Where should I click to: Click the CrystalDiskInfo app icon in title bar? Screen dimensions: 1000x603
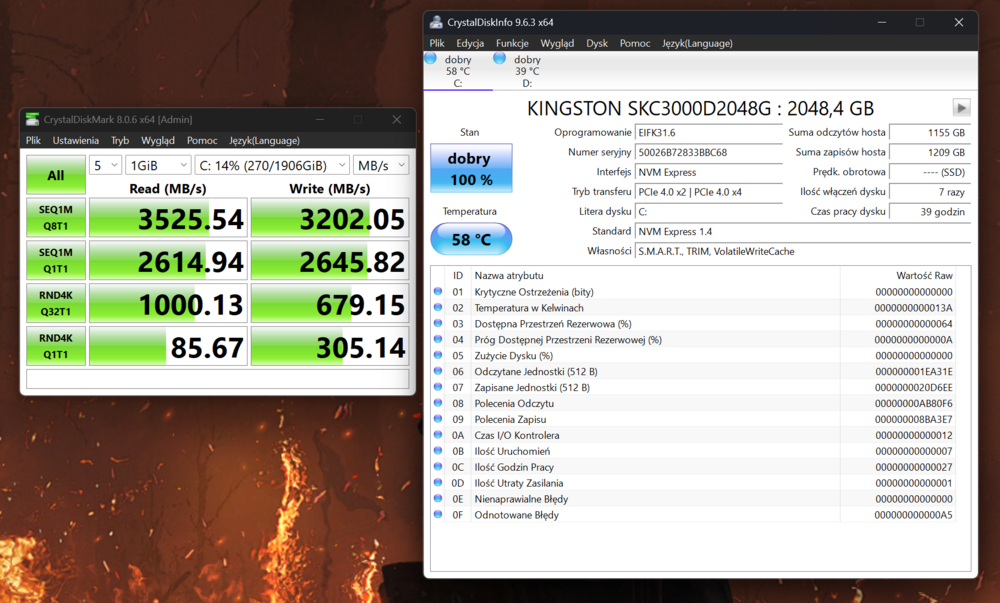pyautogui.click(x=436, y=22)
